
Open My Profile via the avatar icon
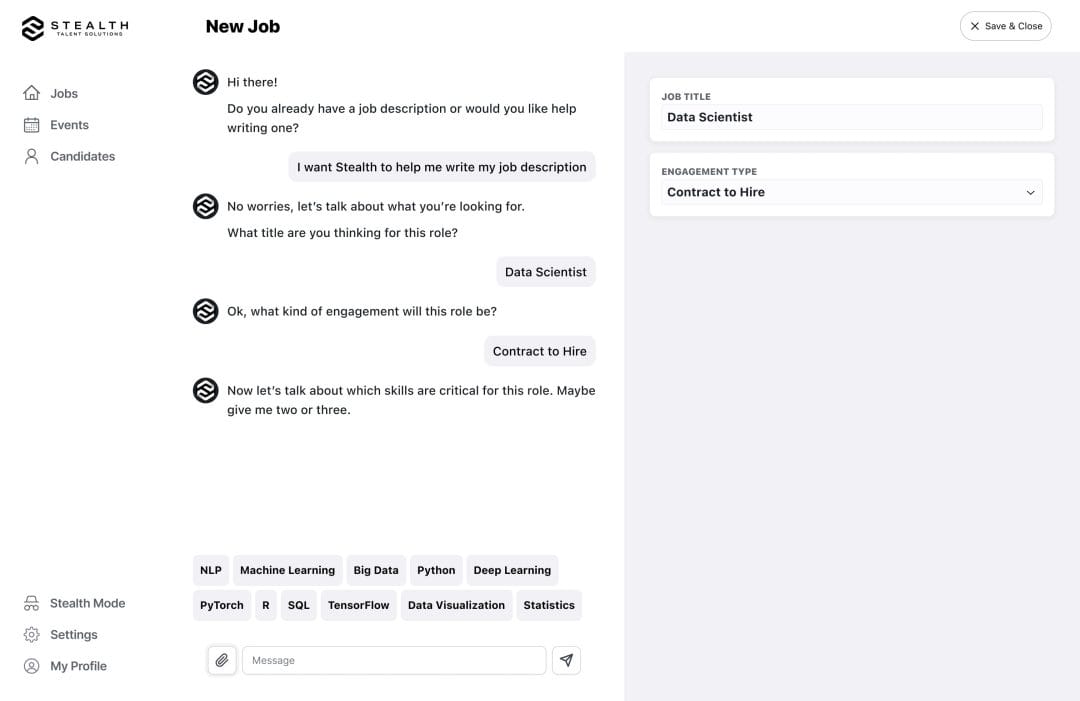coord(31,665)
